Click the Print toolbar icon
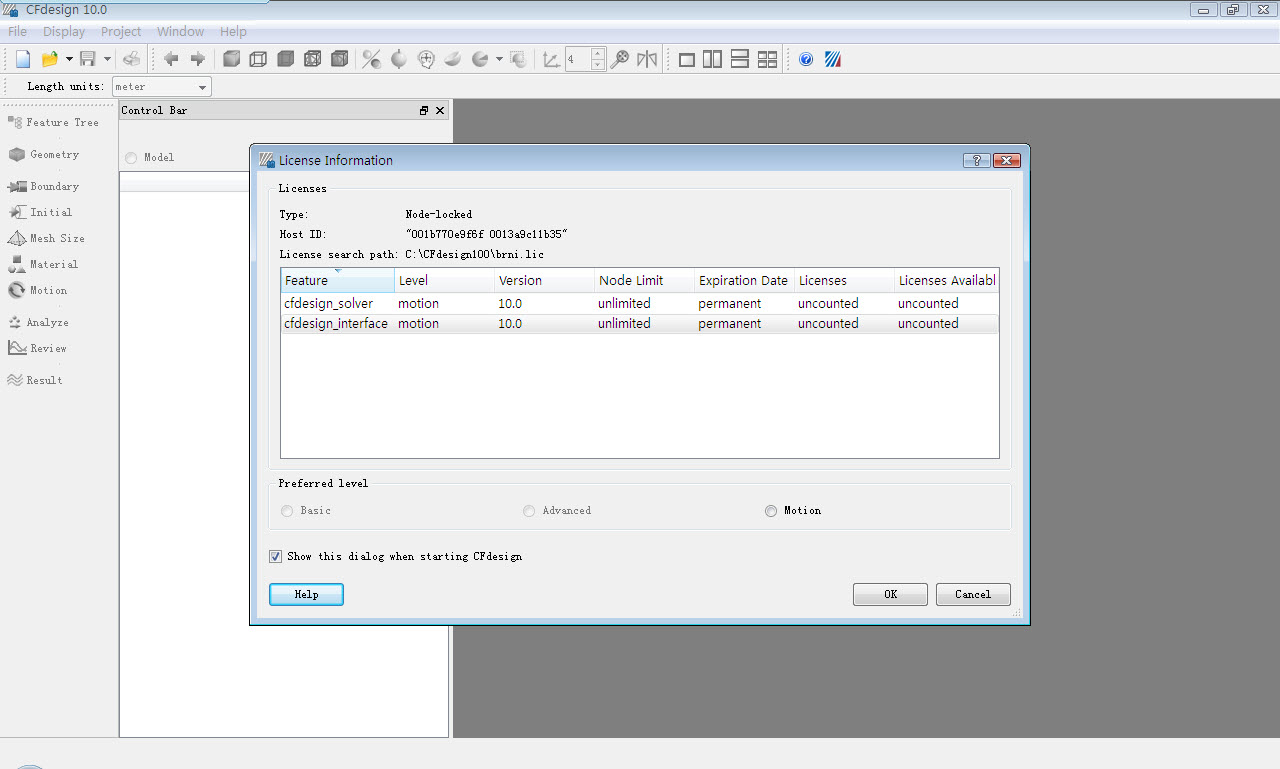This screenshot has height=769, width=1280. coord(132,59)
